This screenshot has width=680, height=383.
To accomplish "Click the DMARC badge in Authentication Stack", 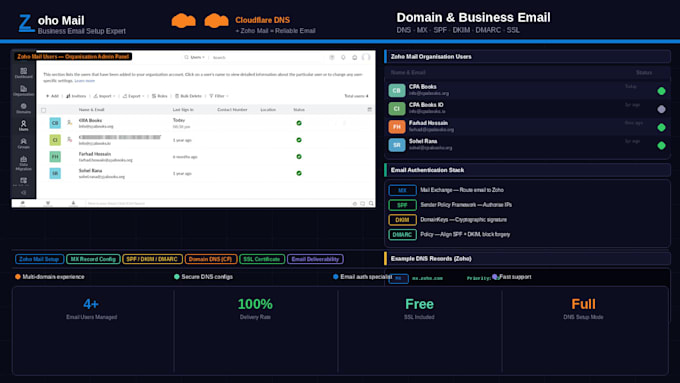I will [402, 234].
